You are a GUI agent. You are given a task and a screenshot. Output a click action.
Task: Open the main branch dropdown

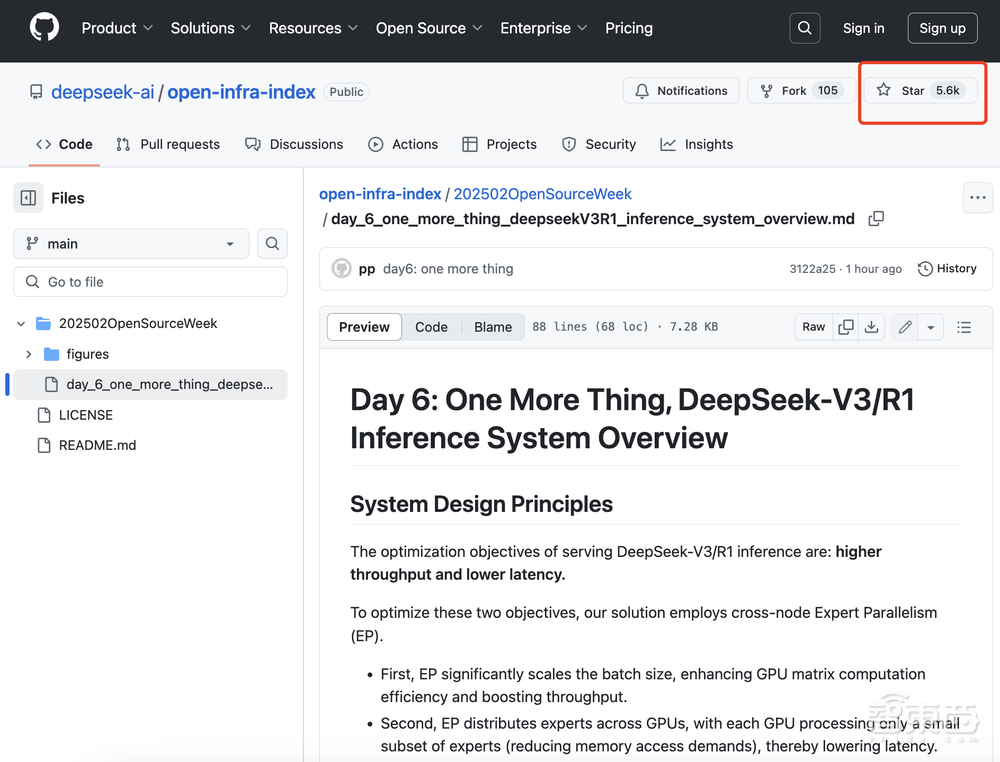pyautogui.click(x=131, y=243)
